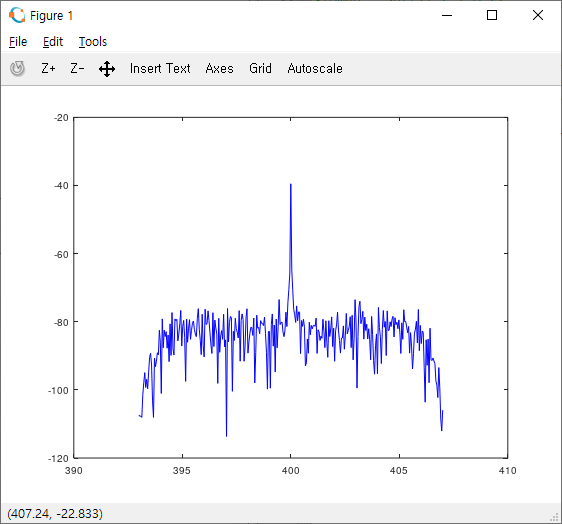
Task: Maximize the Figure 1 window
Action: [492, 15]
